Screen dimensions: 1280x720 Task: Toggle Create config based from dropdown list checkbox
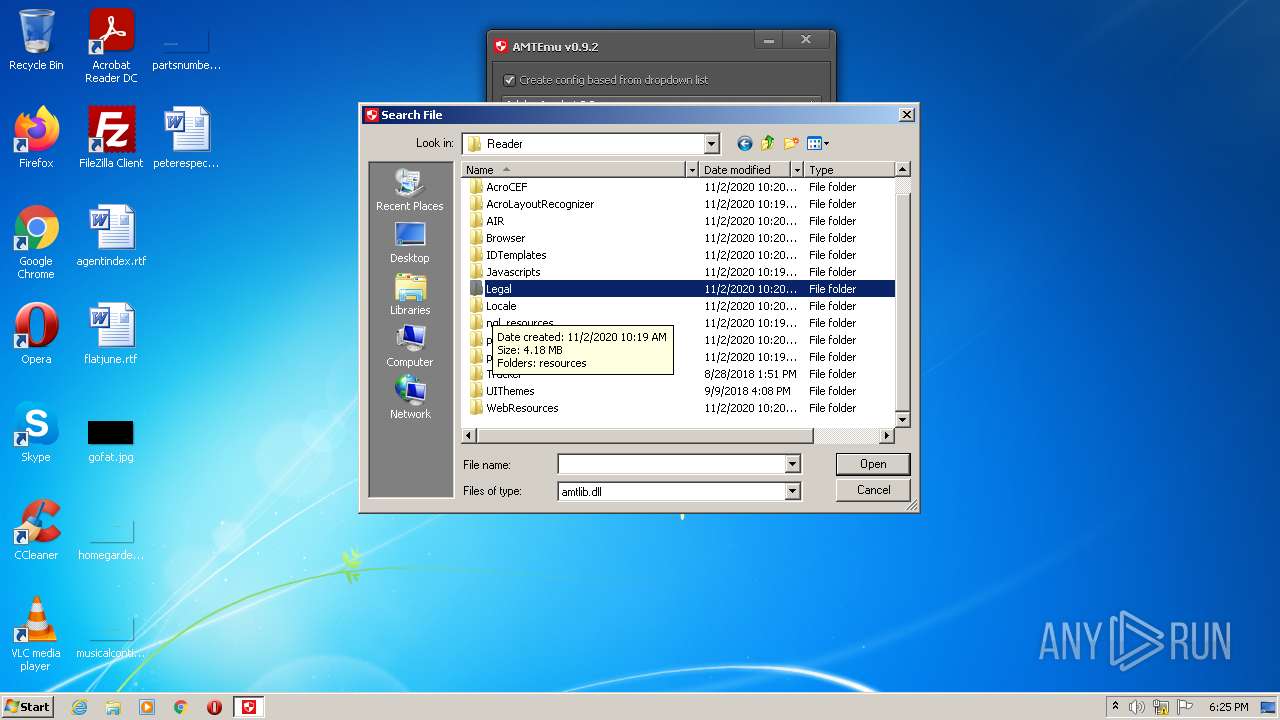pos(509,80)
